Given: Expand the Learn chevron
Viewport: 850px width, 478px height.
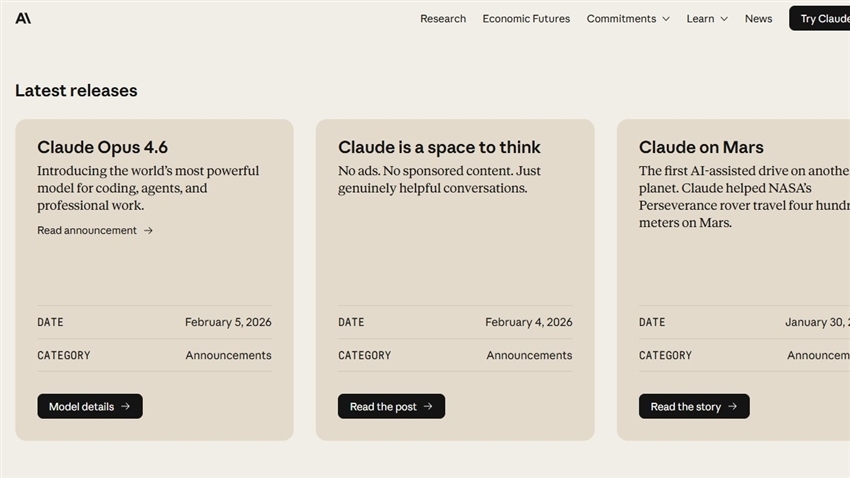Looking at the screenshot, I should click(724, 19).
